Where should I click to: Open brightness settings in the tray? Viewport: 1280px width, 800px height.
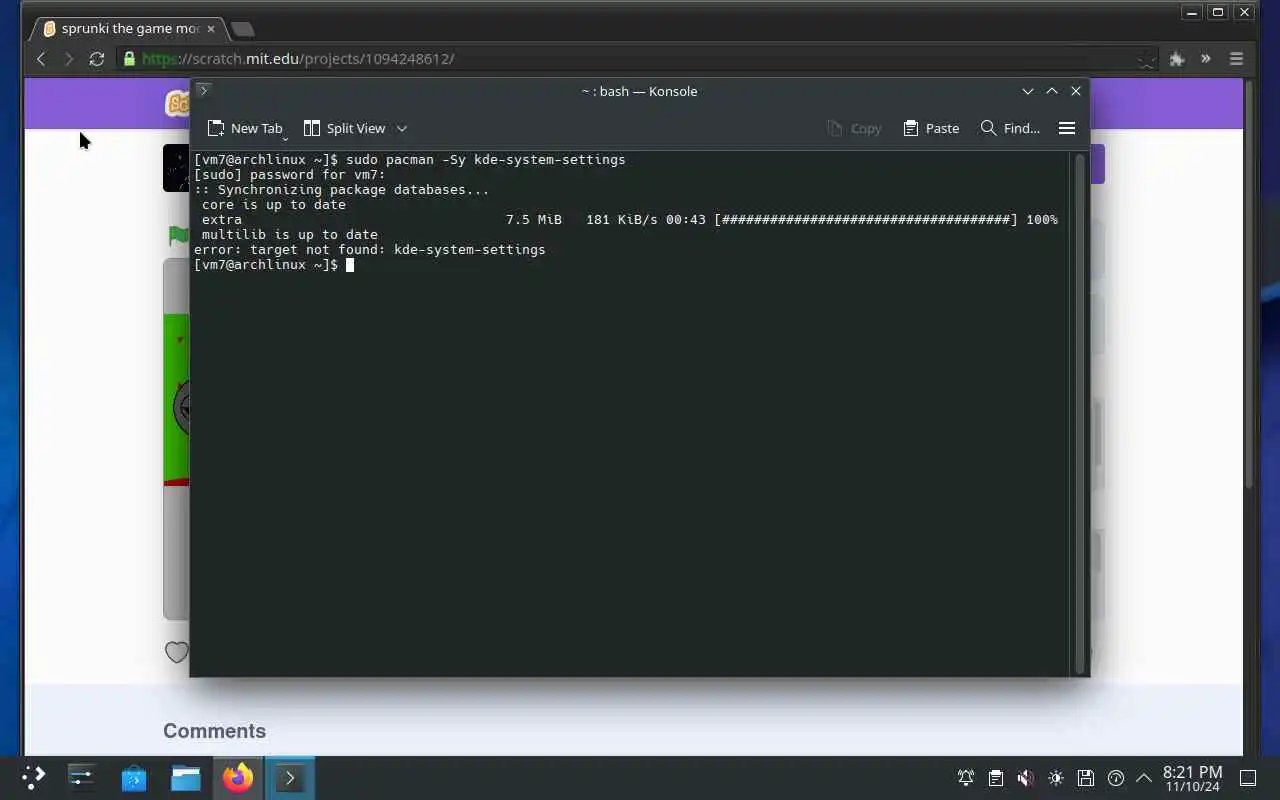point(1056,778)
